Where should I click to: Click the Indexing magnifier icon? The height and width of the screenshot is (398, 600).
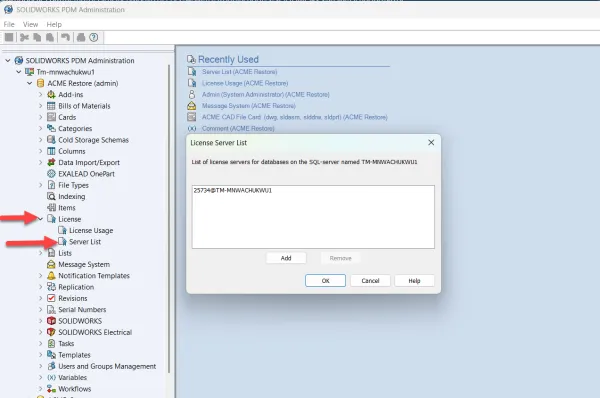[51, 196]
